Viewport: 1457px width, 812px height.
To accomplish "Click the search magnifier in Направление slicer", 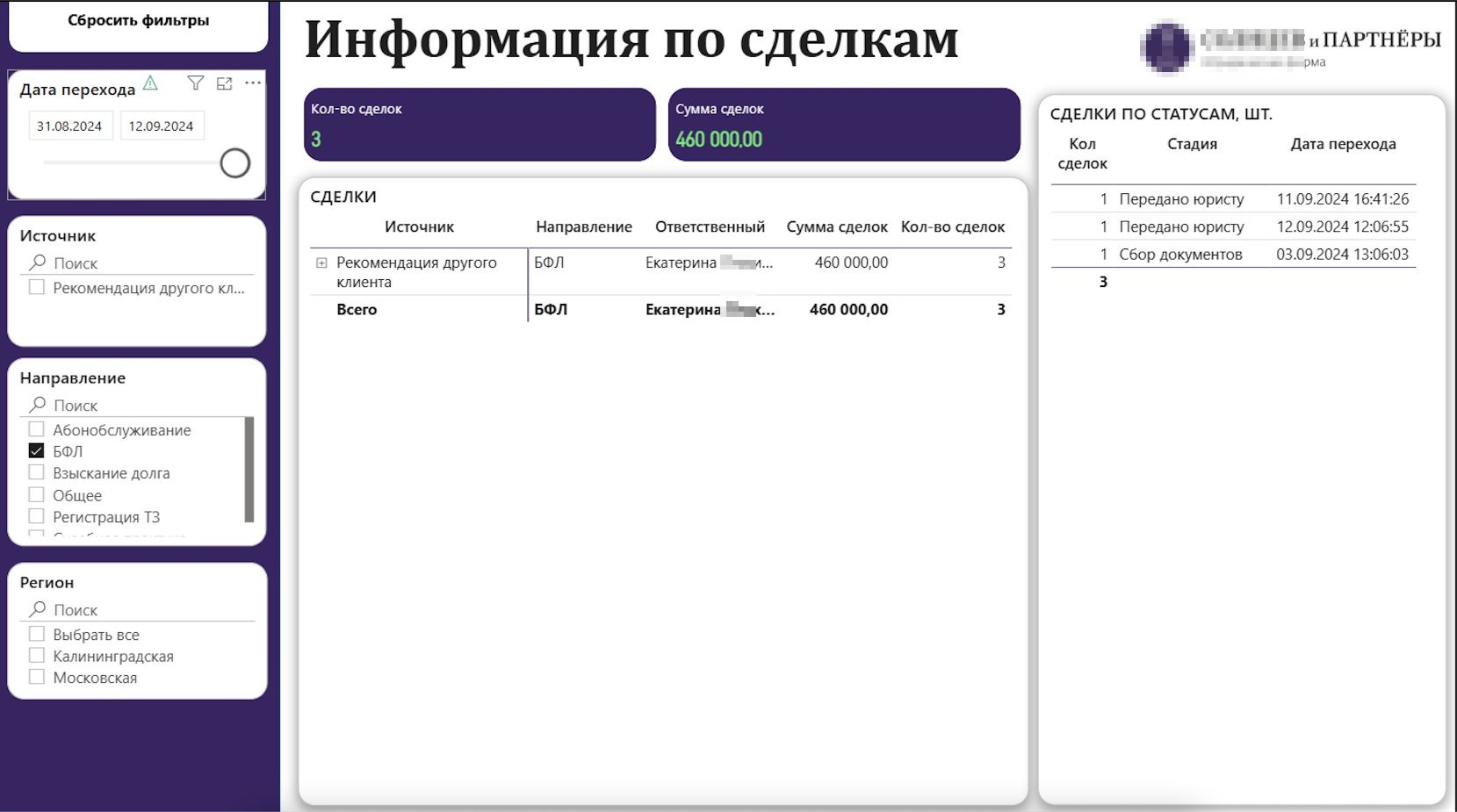I will point(37,405).
